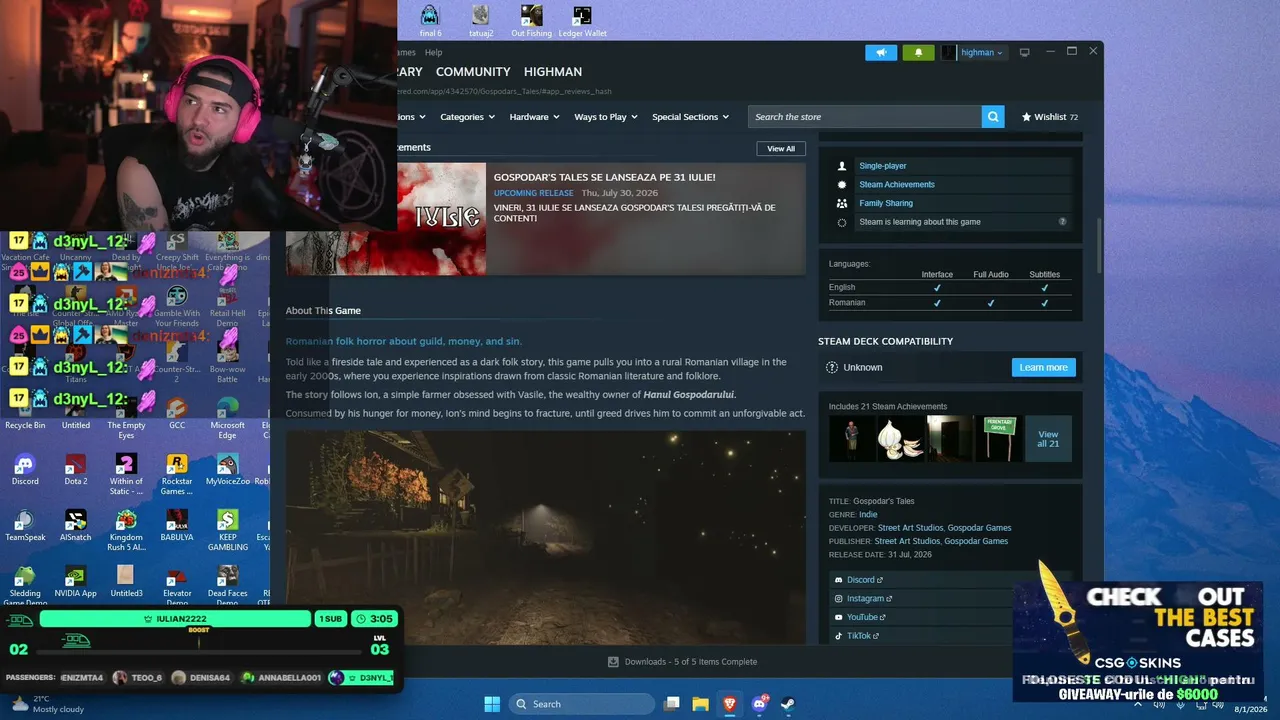The width and height of the screenshot is (1280, 720).
Task: Click the Windows taskbar Search box
Action: tap(583, 704)
